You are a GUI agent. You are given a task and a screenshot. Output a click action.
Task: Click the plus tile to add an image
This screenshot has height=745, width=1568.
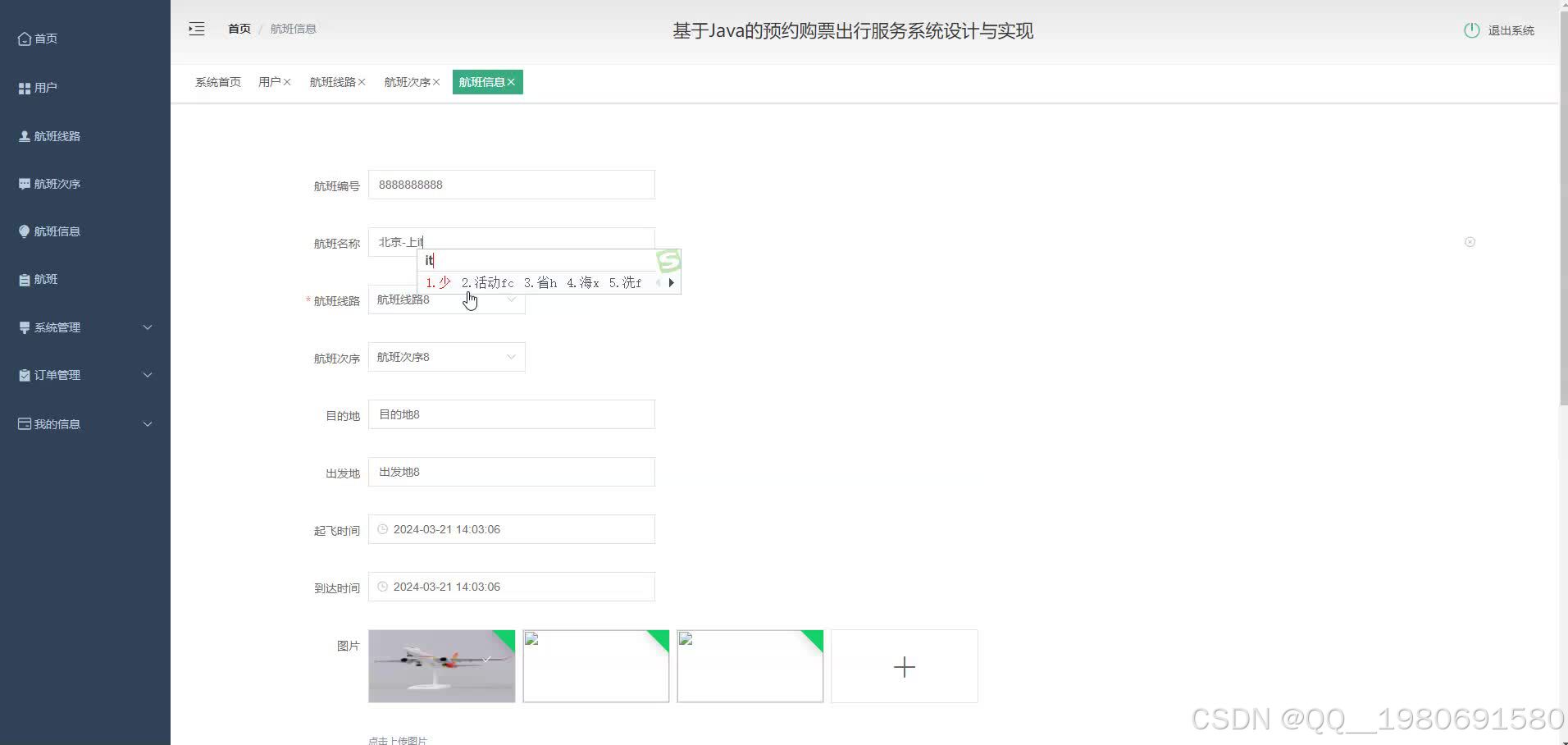pyautogui.click(x=903, y=666)
